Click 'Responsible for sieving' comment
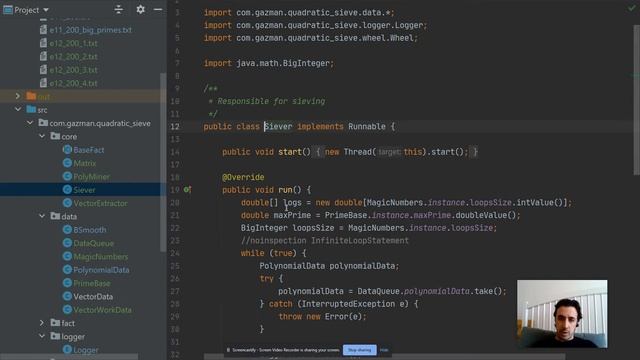Screen dimensions: 640x360 271,101
